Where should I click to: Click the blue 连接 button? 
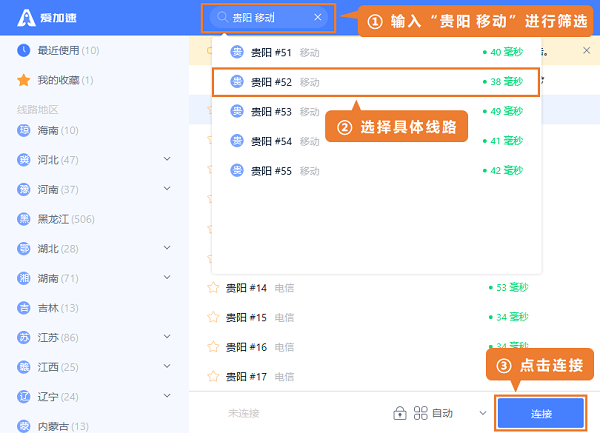coord(541,413)
